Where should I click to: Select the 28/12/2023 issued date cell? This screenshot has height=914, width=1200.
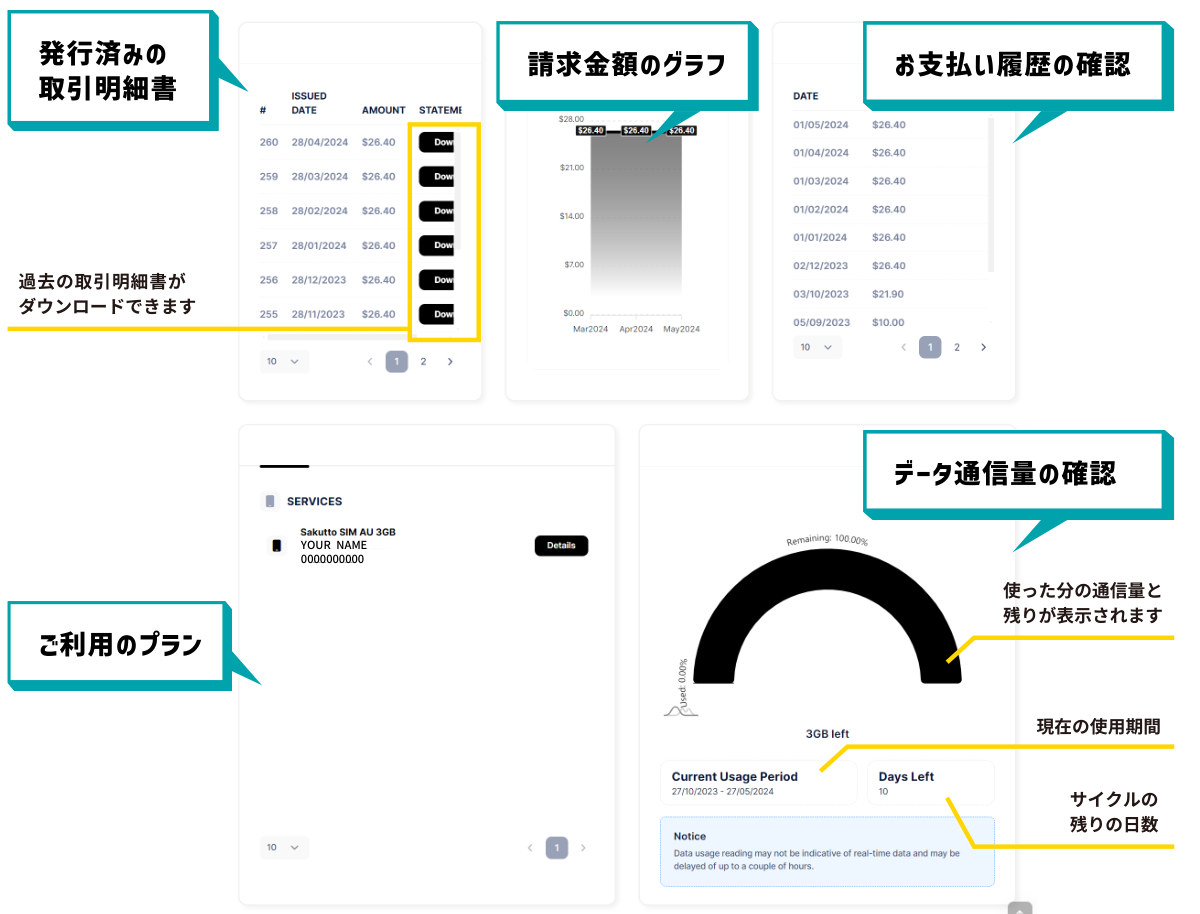click(320, 280)
